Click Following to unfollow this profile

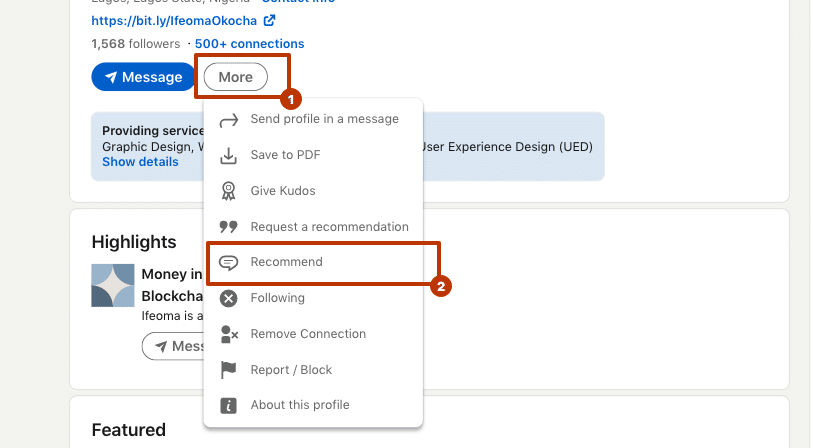pos(313,298)
